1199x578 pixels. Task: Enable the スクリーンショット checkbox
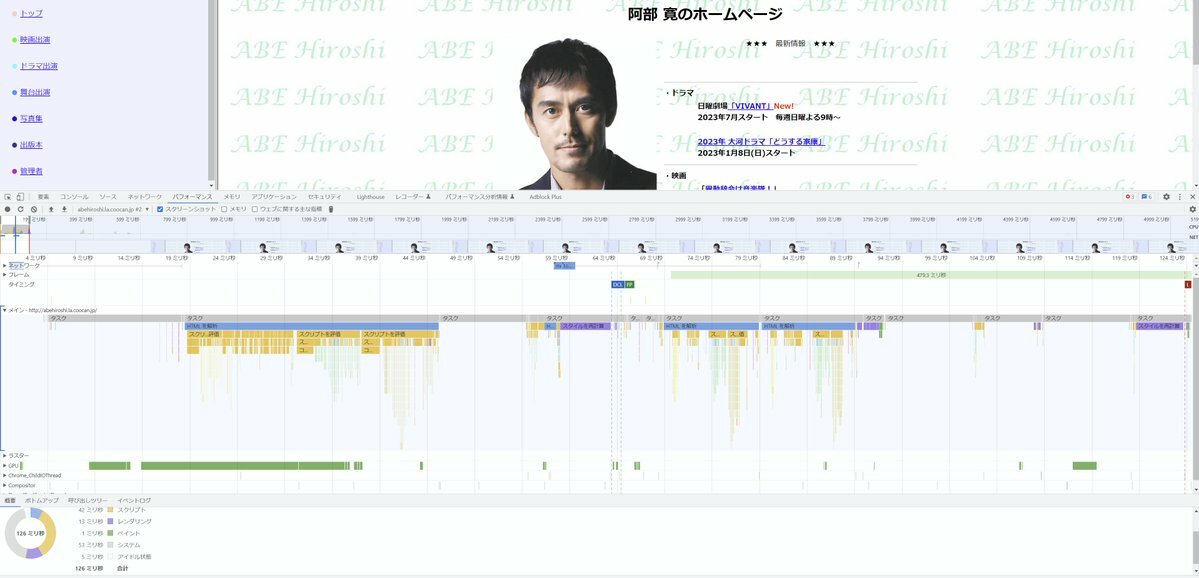click(x=160, y=209)
